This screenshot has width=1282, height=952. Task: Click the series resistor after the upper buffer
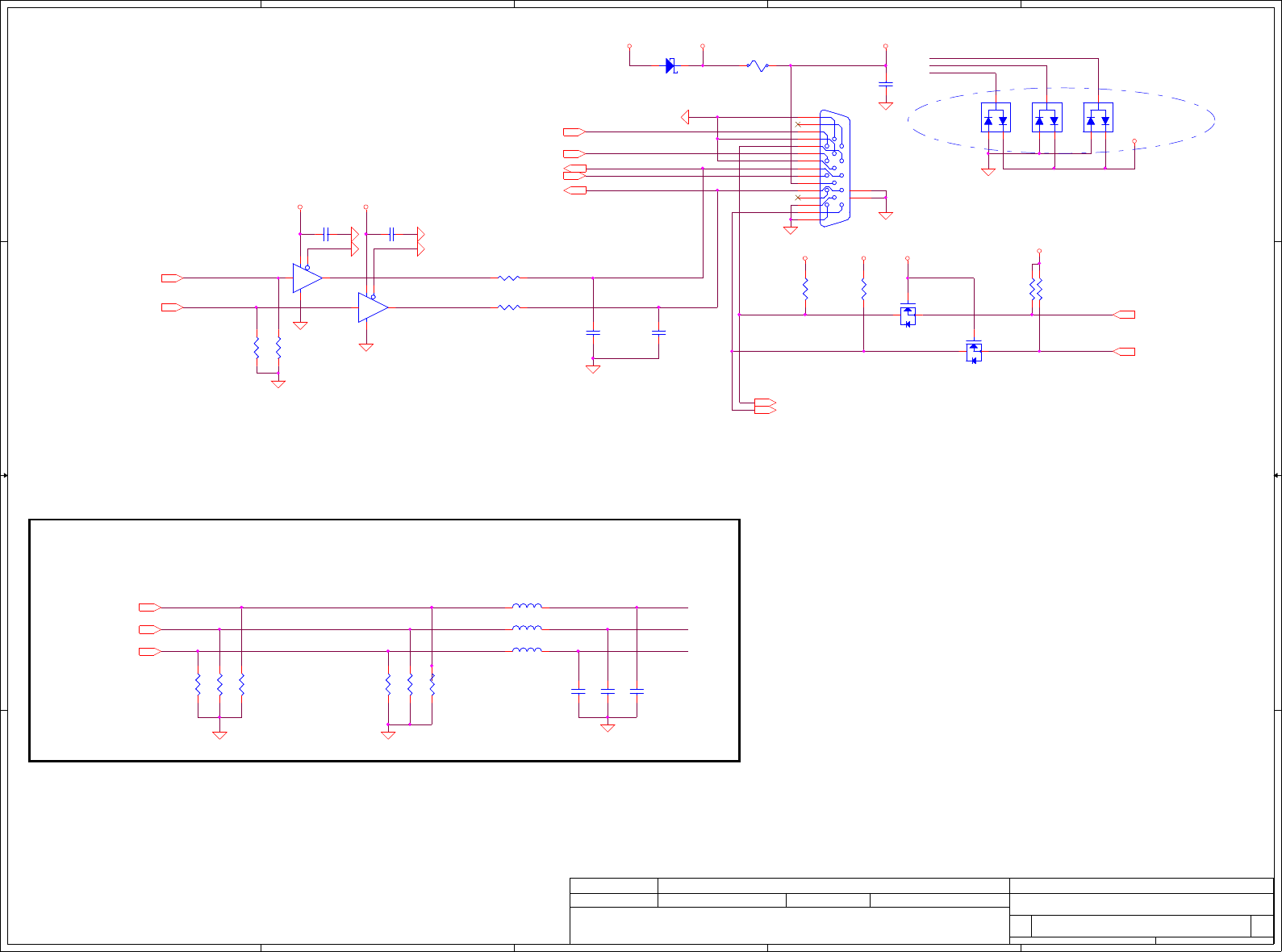point(509,278)
